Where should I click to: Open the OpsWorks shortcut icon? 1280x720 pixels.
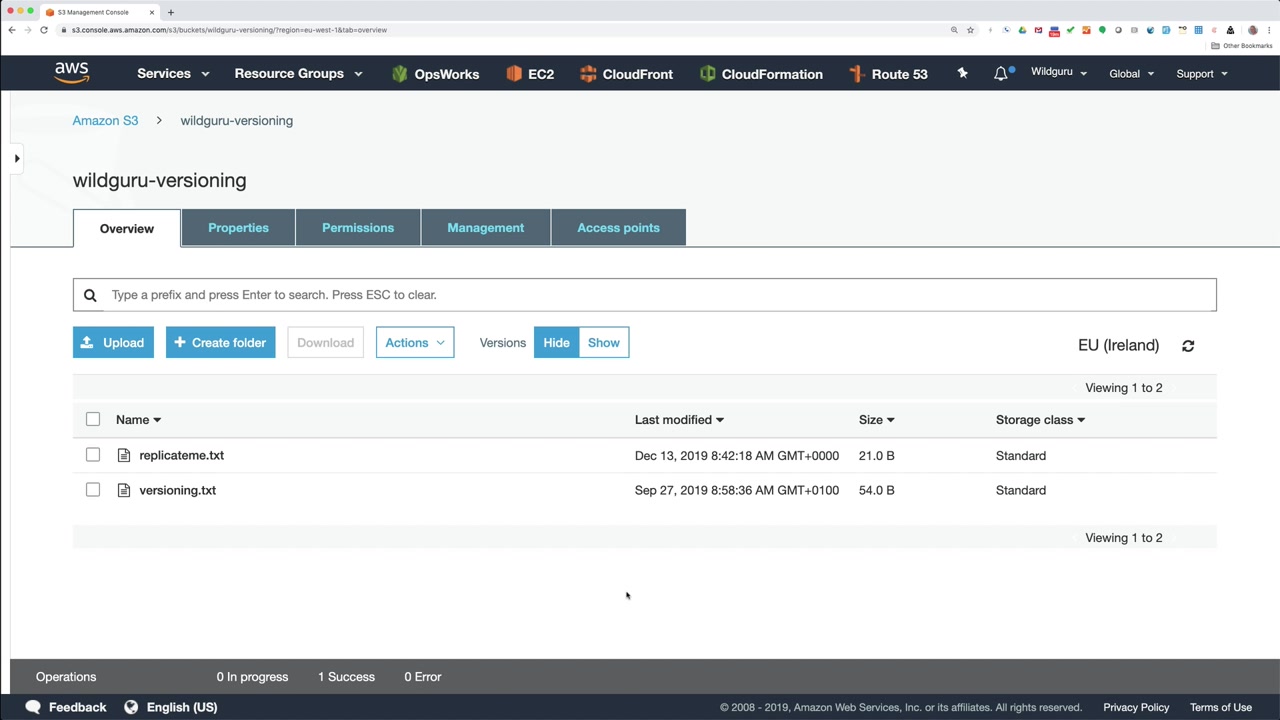tap(400, 74)
